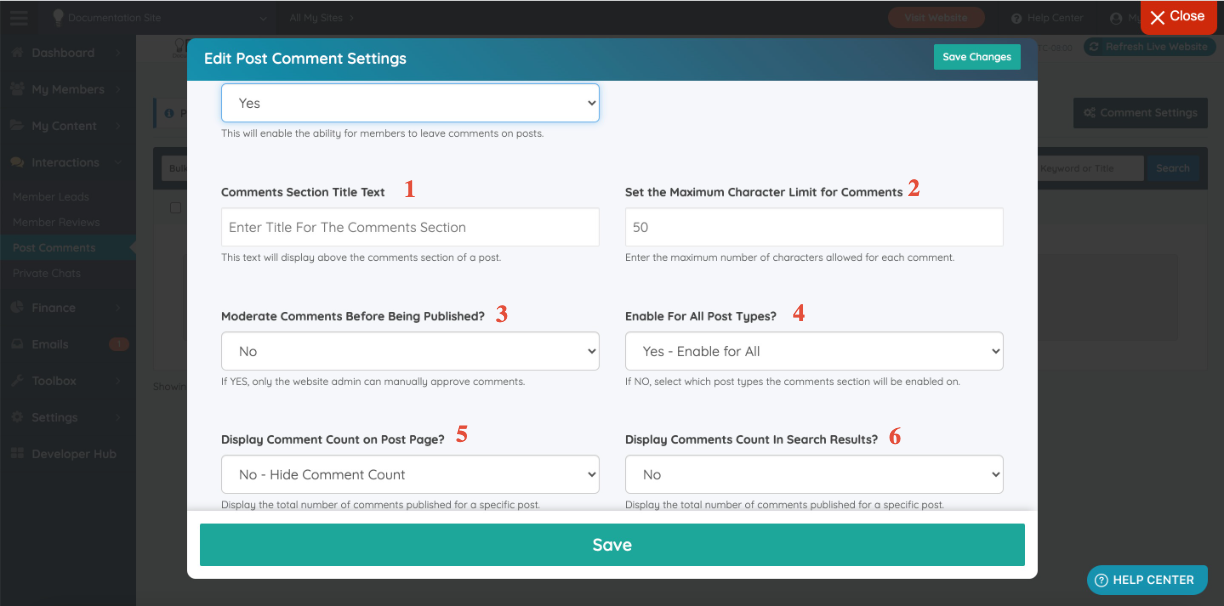Viewport: 1224px width, 606px height.
Task: Change the Enable For All Post Types selection
Action: pyautogui.click(x=813, y=351)
